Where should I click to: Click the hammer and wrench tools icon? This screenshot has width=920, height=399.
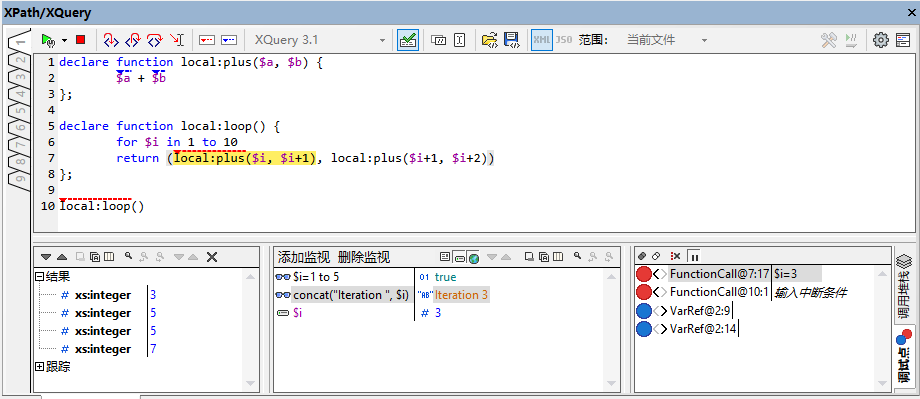coord(828,40)
